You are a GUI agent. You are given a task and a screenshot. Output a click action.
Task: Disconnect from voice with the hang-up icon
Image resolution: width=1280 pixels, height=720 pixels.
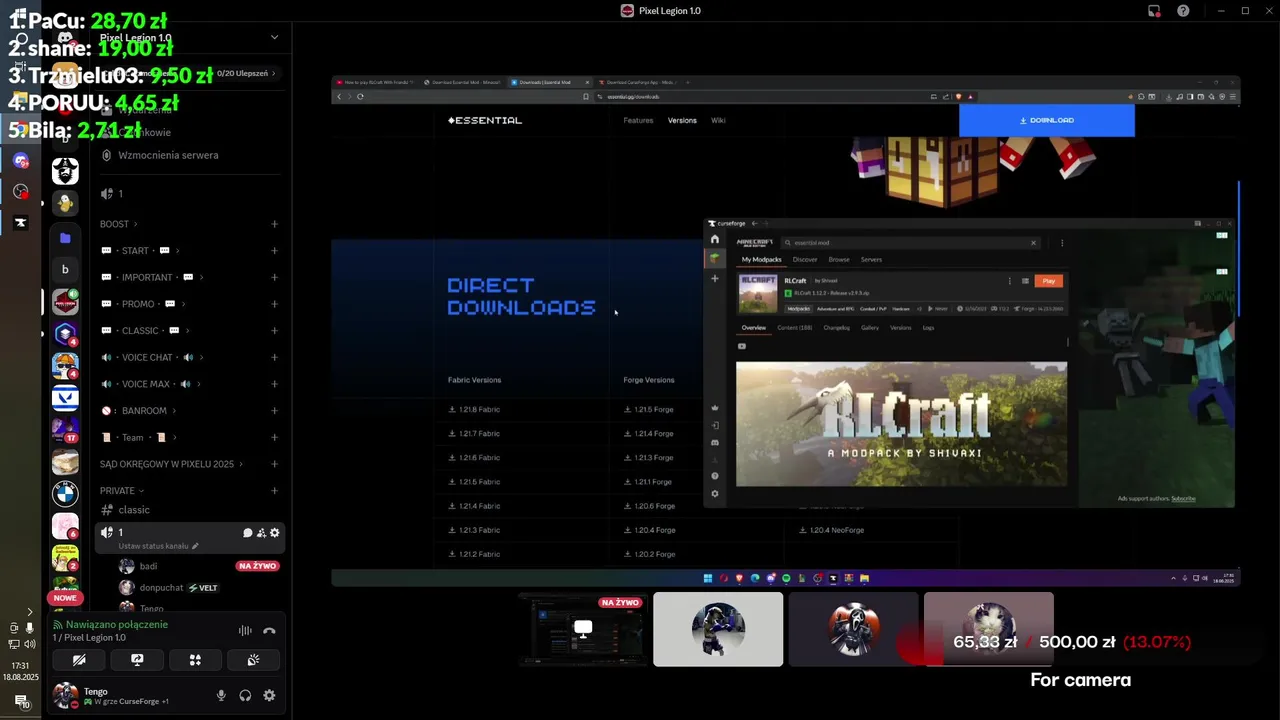(x=269, y=631)
